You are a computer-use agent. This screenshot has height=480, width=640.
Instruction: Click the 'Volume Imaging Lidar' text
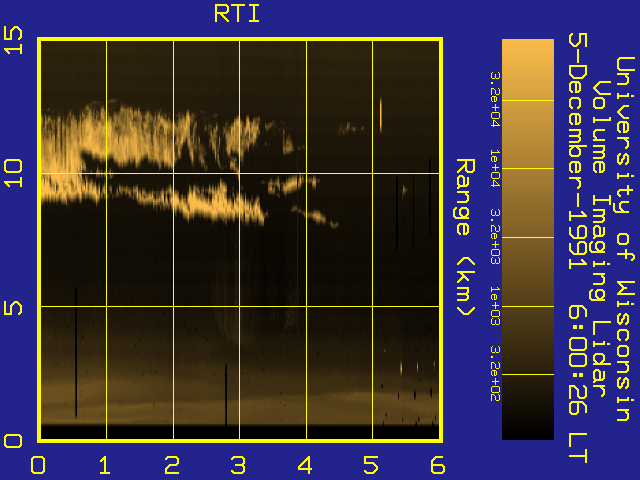601,238
